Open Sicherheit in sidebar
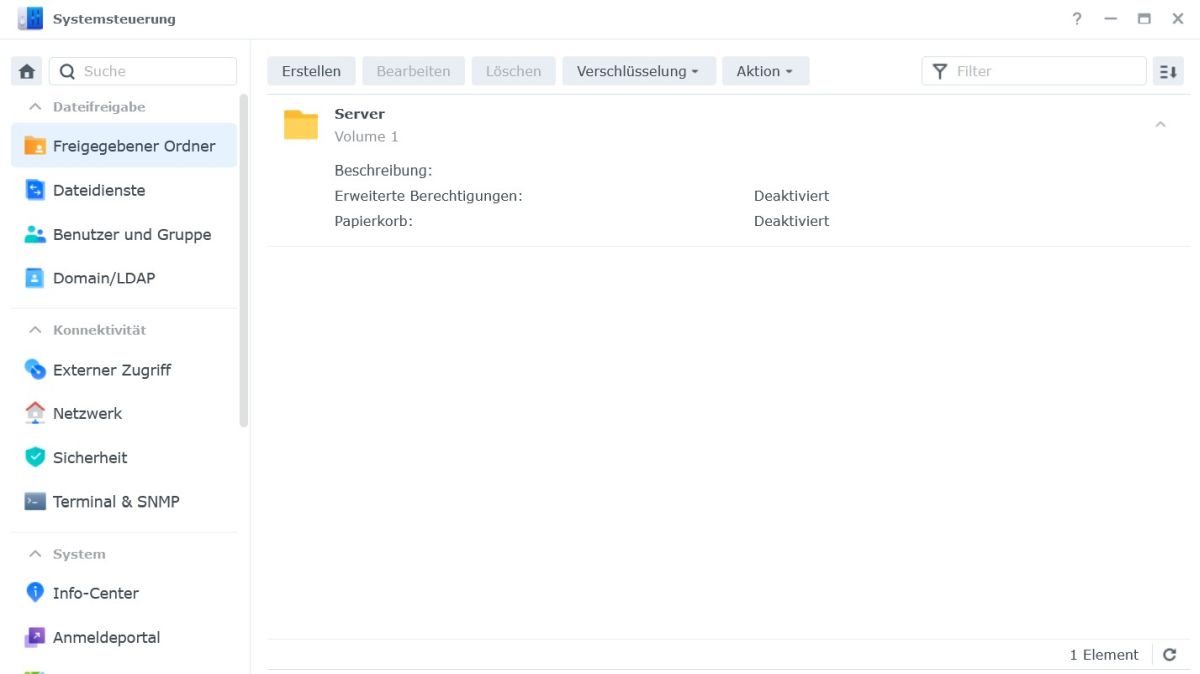1200x674 pixels. point(124,457)
